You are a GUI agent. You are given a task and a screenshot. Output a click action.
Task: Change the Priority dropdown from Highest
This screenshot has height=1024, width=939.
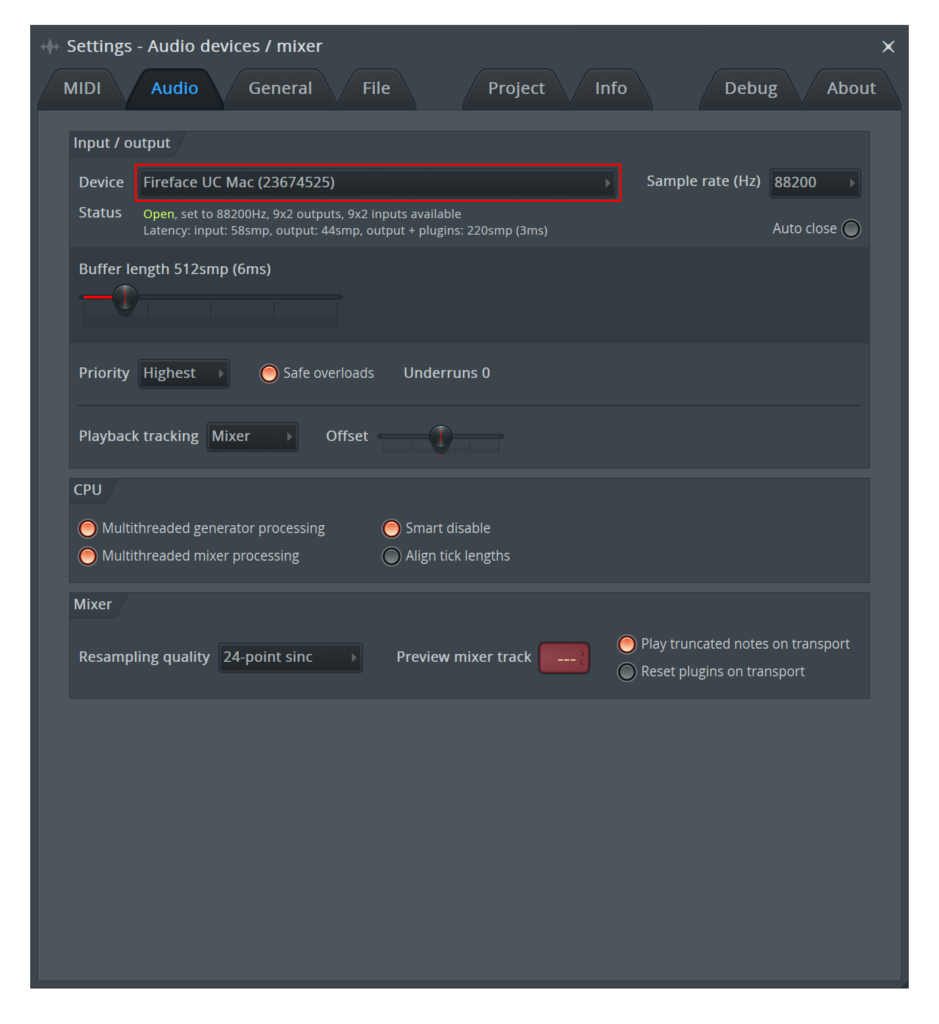pos(184,373)
